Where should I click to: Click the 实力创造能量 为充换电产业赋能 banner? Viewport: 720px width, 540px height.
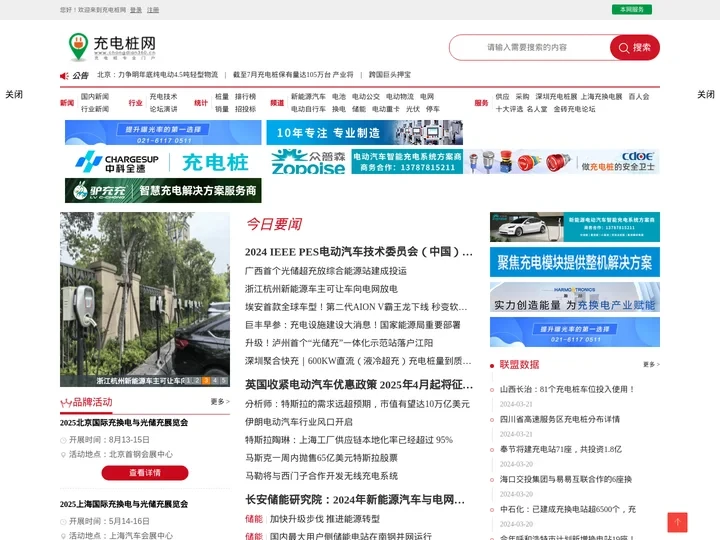pos(575,297)
